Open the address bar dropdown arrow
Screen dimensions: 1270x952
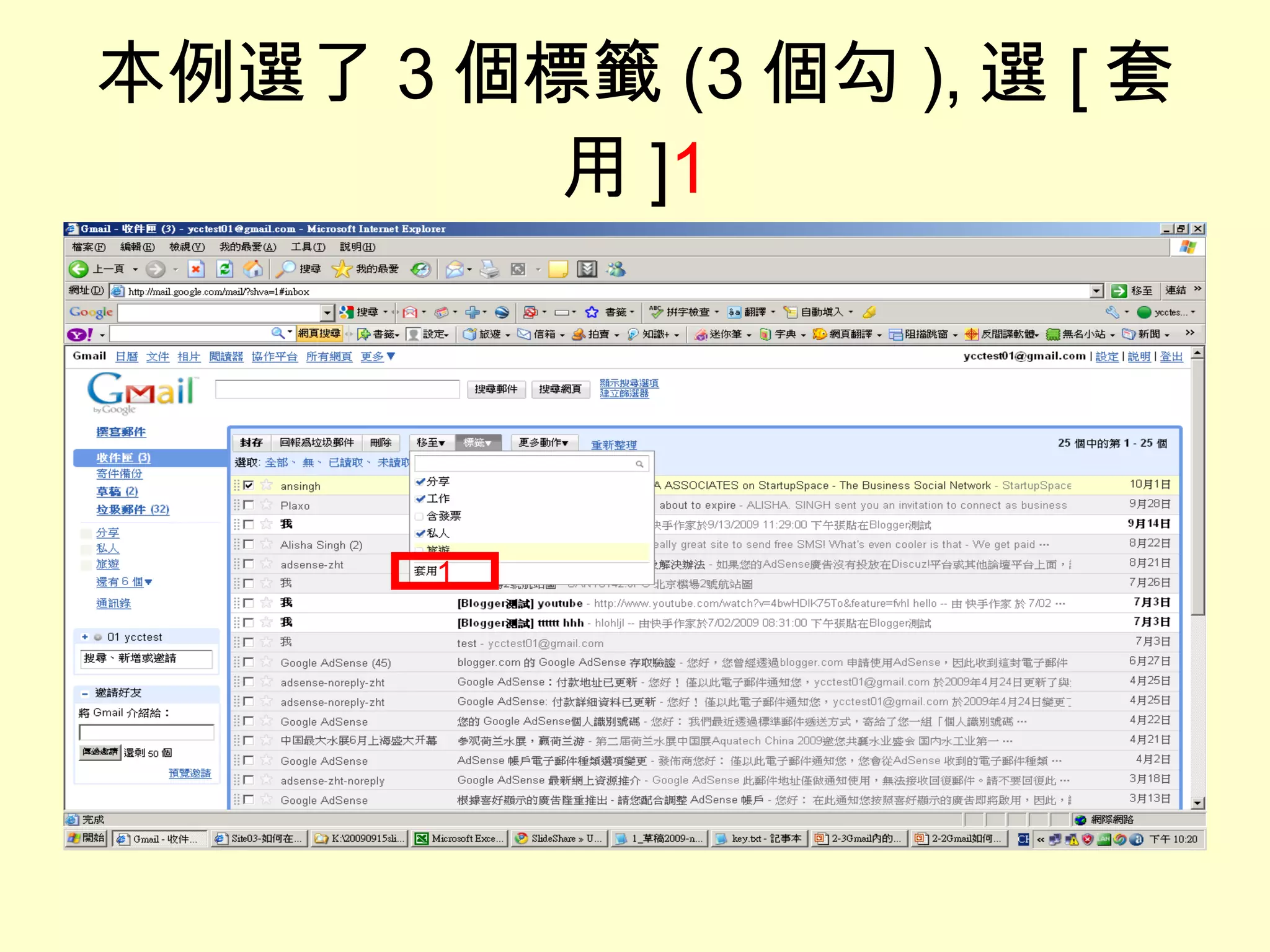pos(1096,291)
